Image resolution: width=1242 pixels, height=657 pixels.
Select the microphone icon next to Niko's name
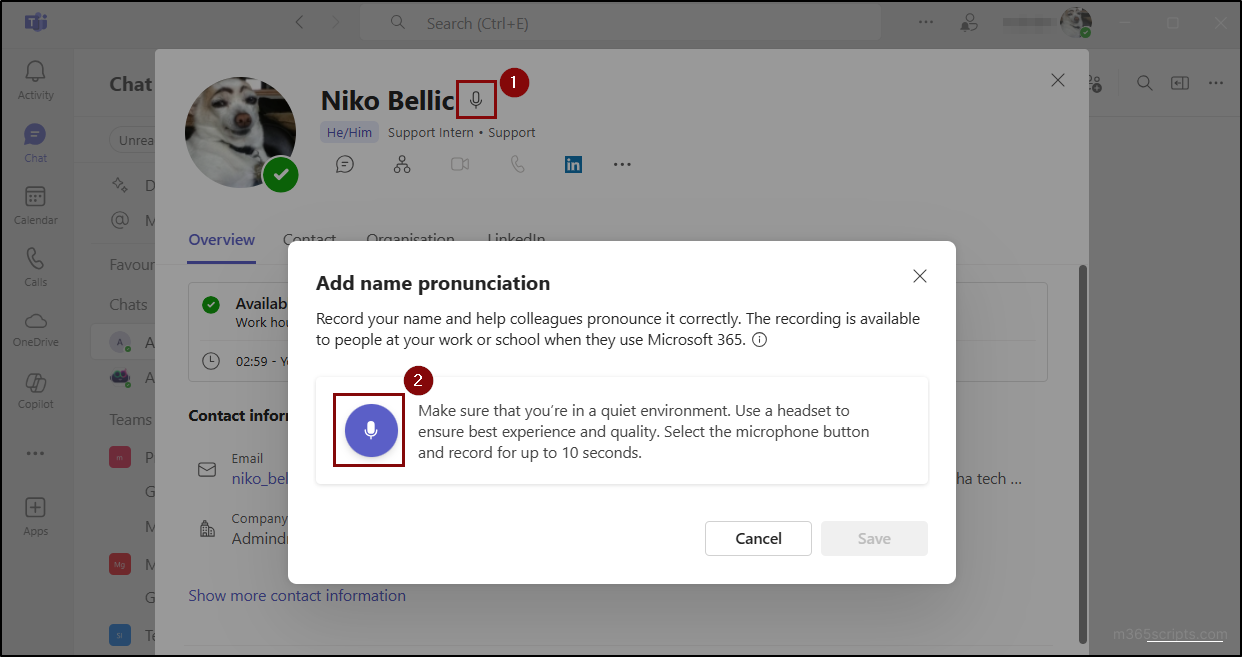[475, 99]
